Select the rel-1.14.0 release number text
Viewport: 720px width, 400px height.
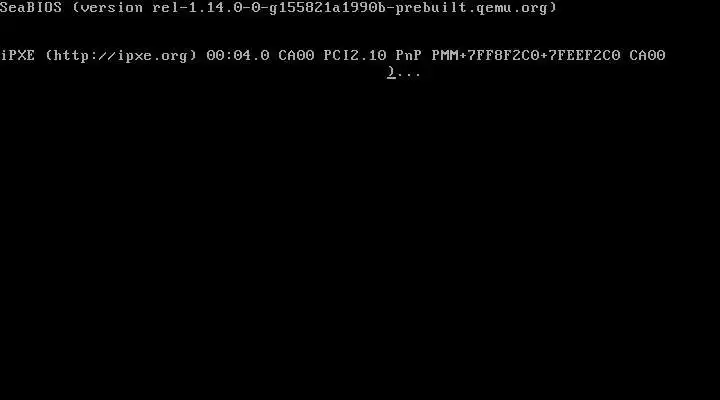[197, 7]
